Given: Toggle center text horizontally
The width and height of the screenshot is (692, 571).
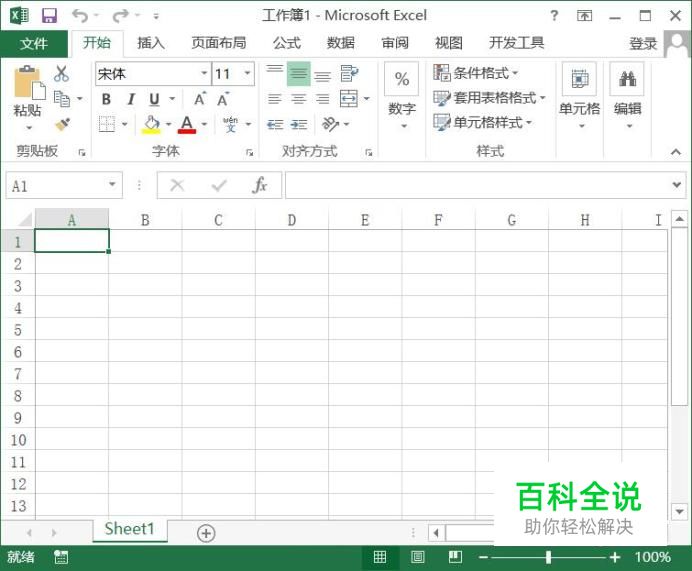Looking at the screenshot, I should point(299,99).
